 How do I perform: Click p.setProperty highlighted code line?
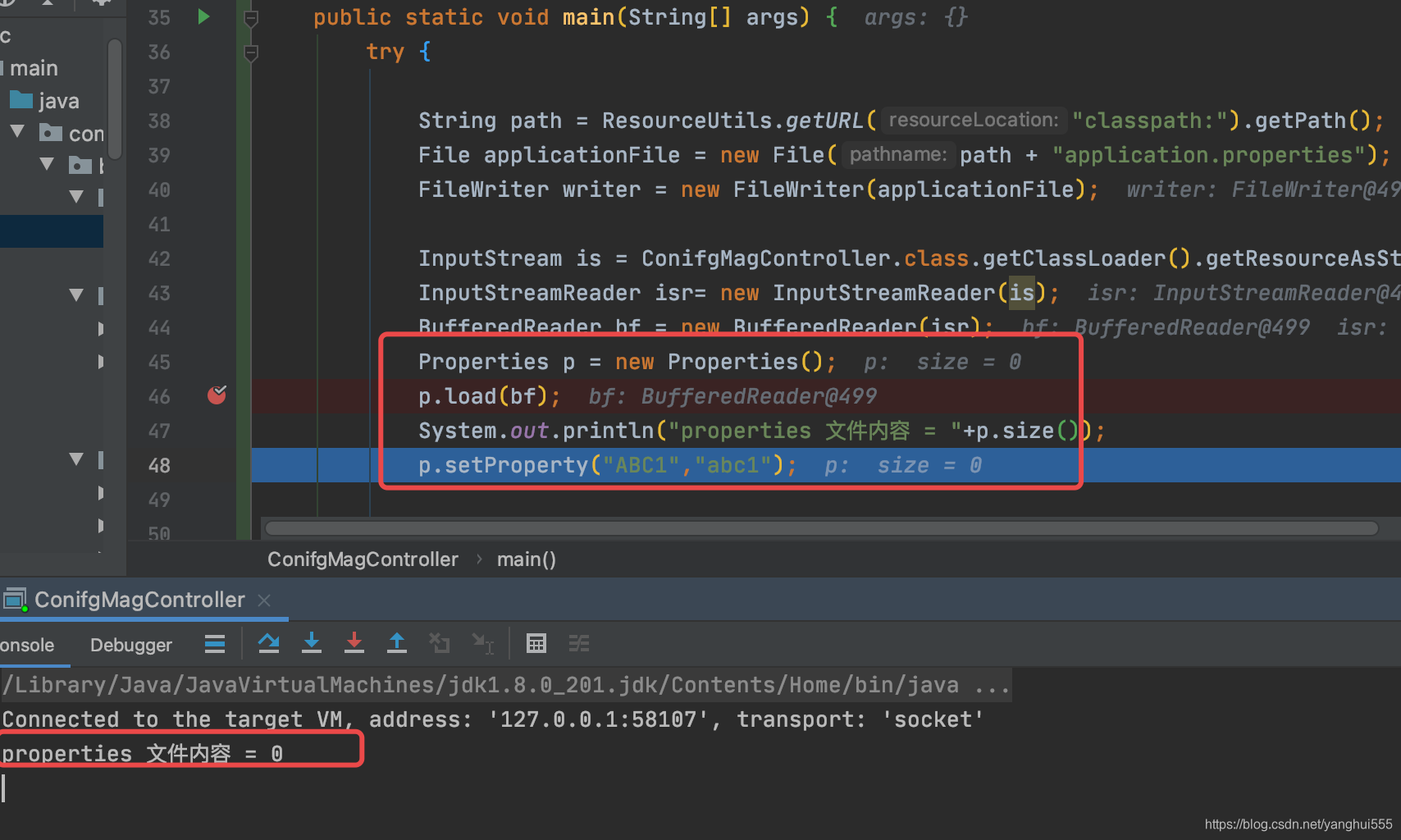[x=607, y=465]
